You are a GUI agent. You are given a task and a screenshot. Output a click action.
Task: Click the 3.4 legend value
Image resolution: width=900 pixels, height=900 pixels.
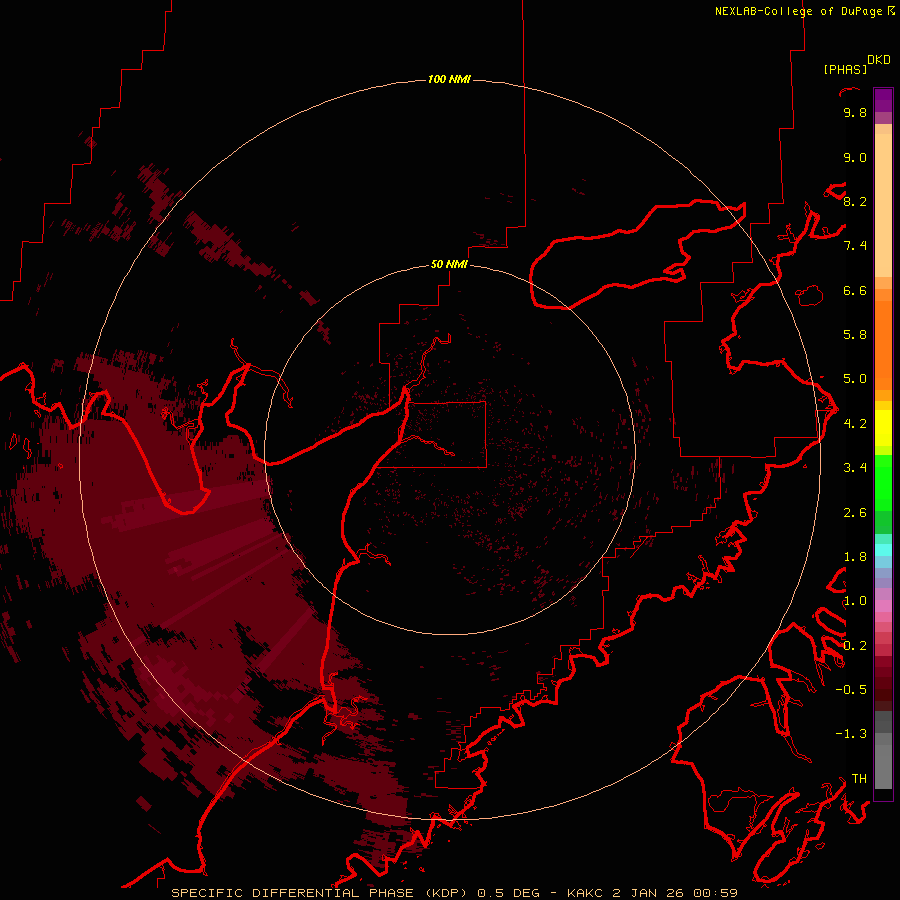coord(855,468)
